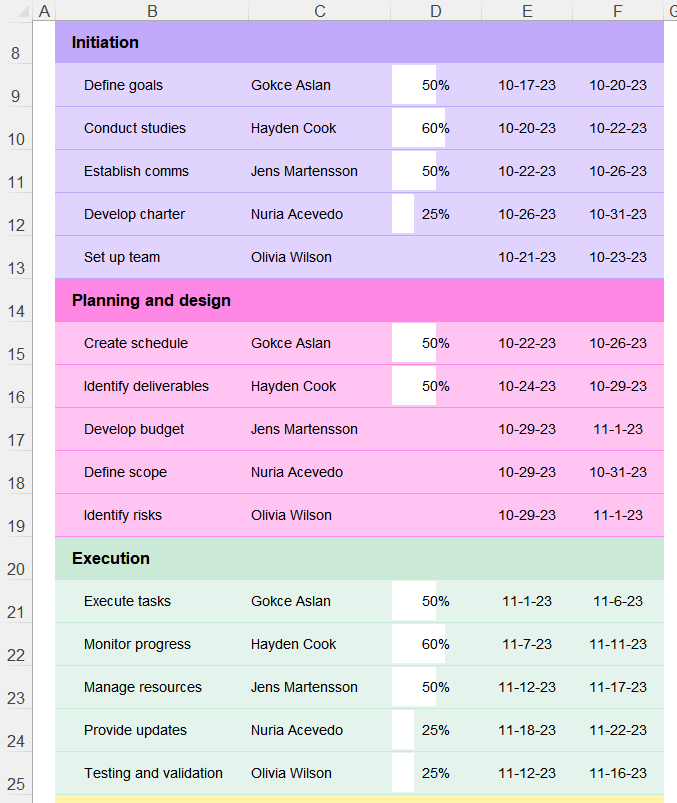This screenshot has width=677, height=803.
Task: Click Olivia Wilson in Identify risks row
Action: (x=291, y=515)
